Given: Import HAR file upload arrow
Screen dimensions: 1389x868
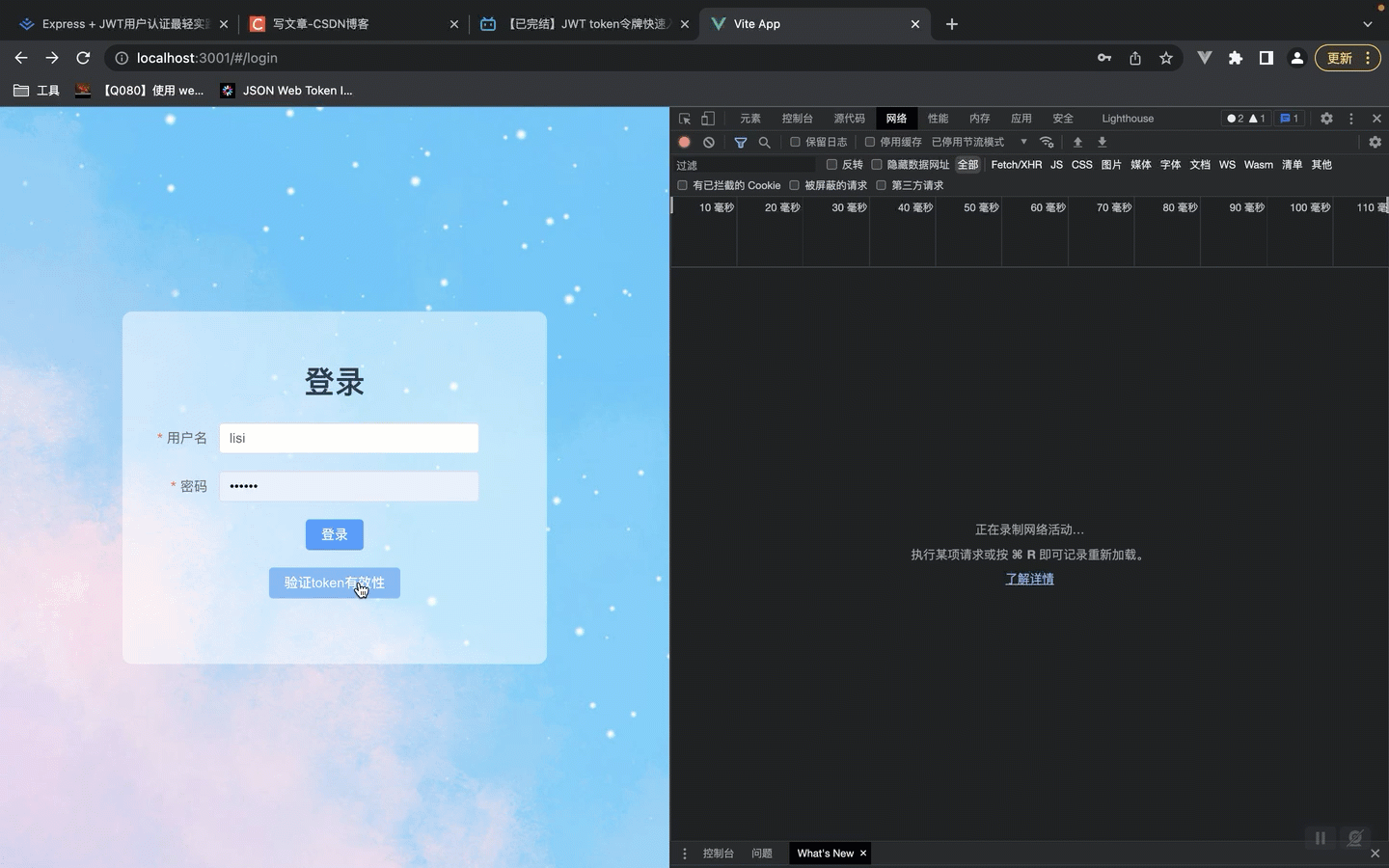Looking at the screenshot, I should [1077, 142].
